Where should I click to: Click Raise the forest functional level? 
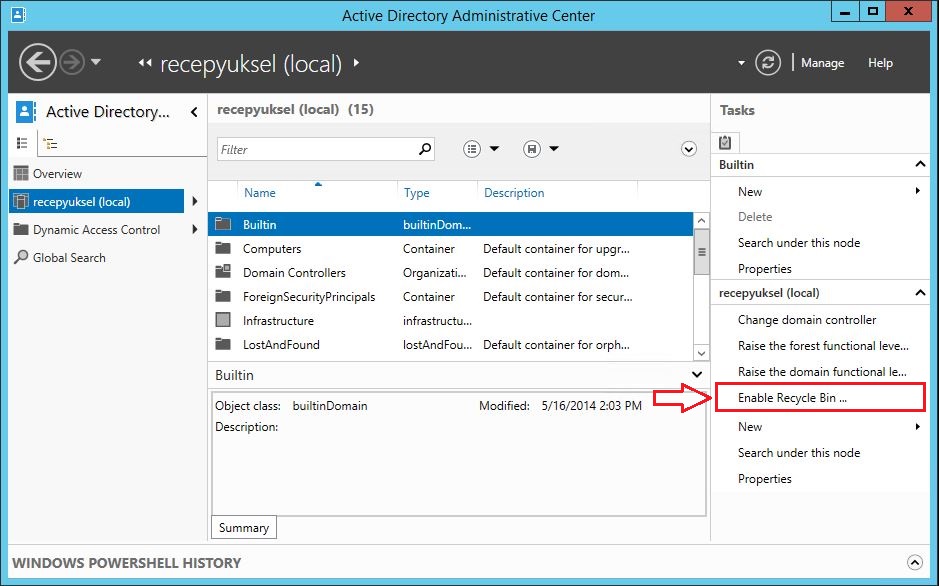tap(823, 345)
